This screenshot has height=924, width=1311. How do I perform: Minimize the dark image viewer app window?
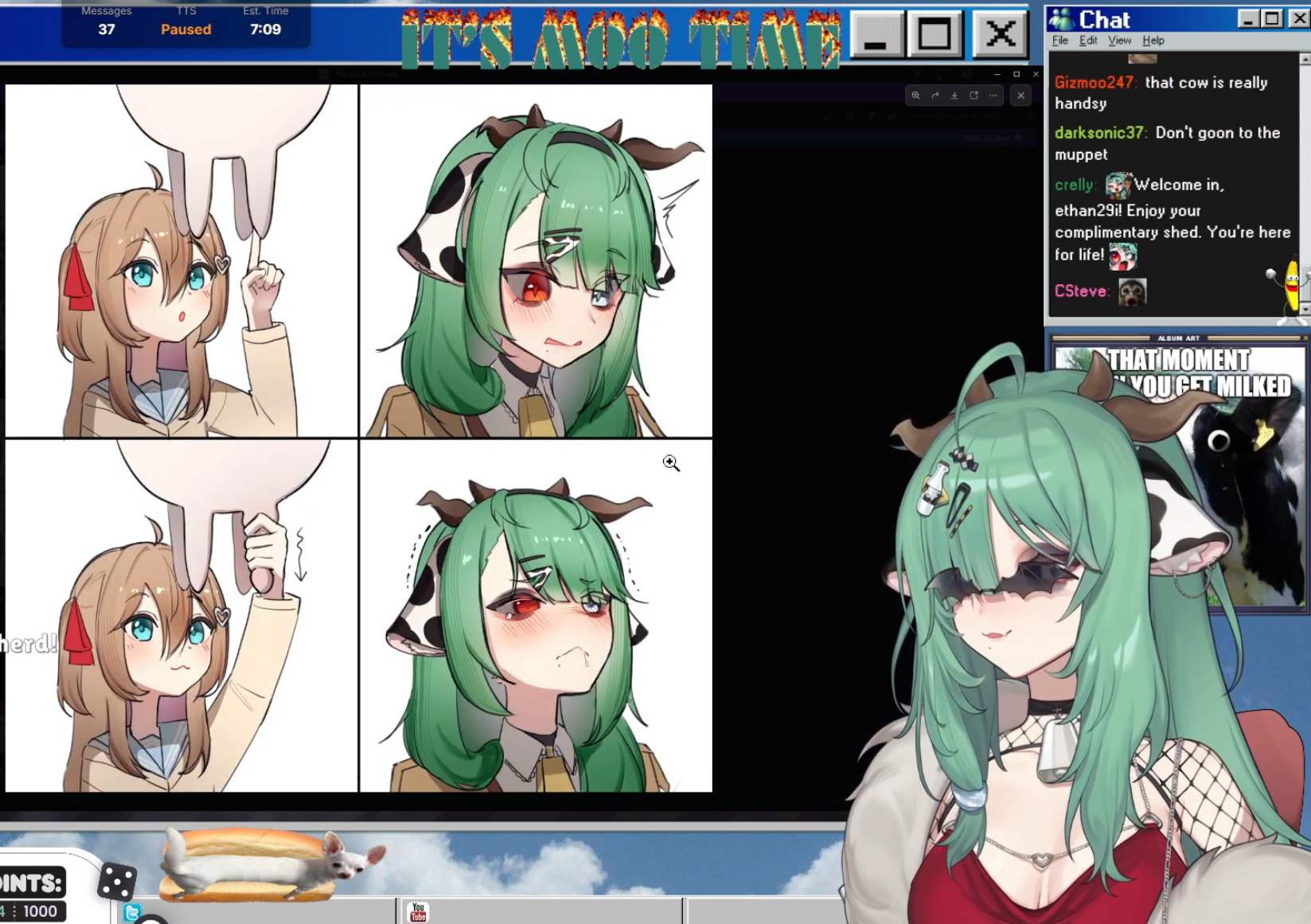tap(997, 74)
